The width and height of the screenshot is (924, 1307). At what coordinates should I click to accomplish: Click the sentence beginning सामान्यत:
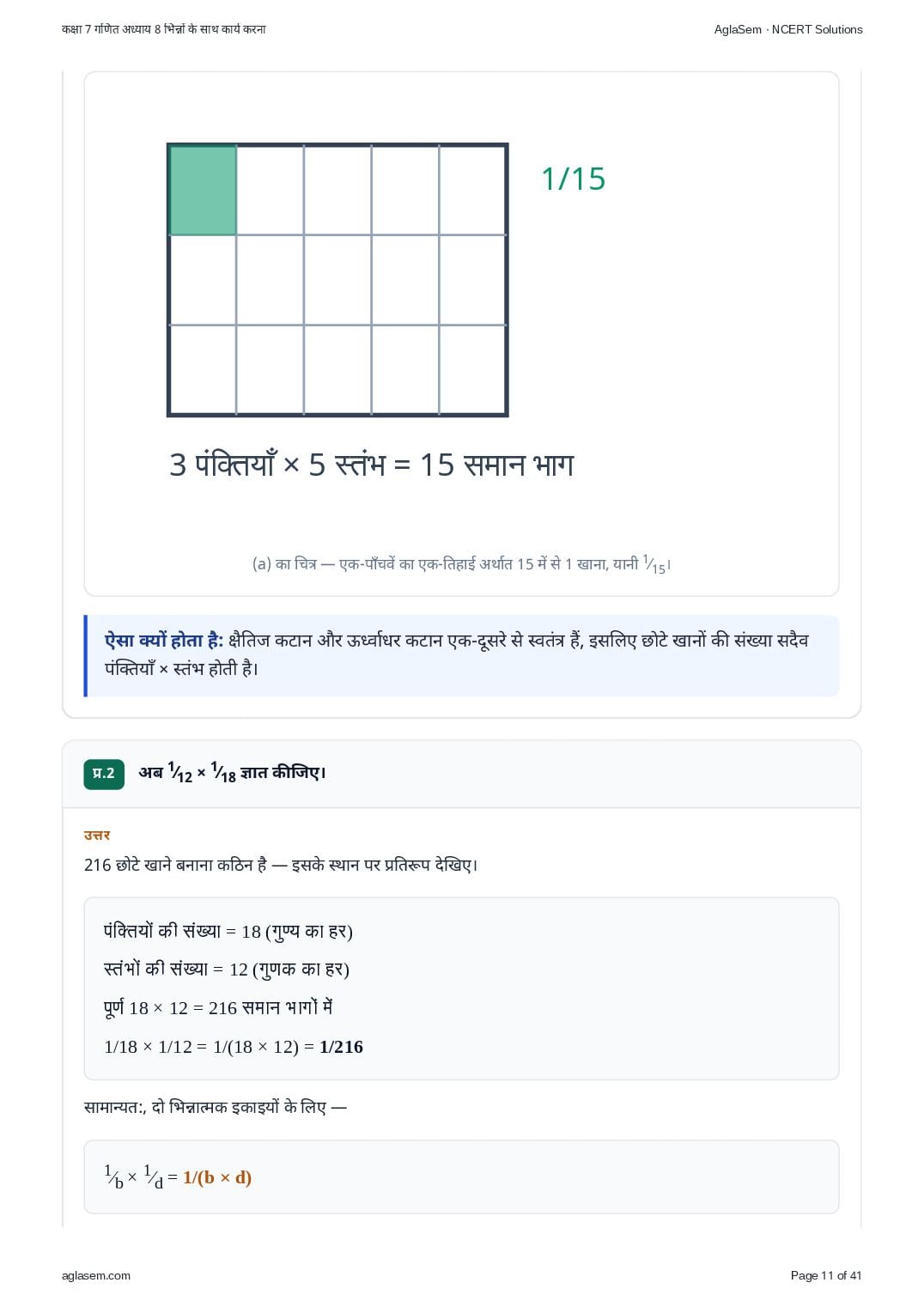[x=216, y=1107]
